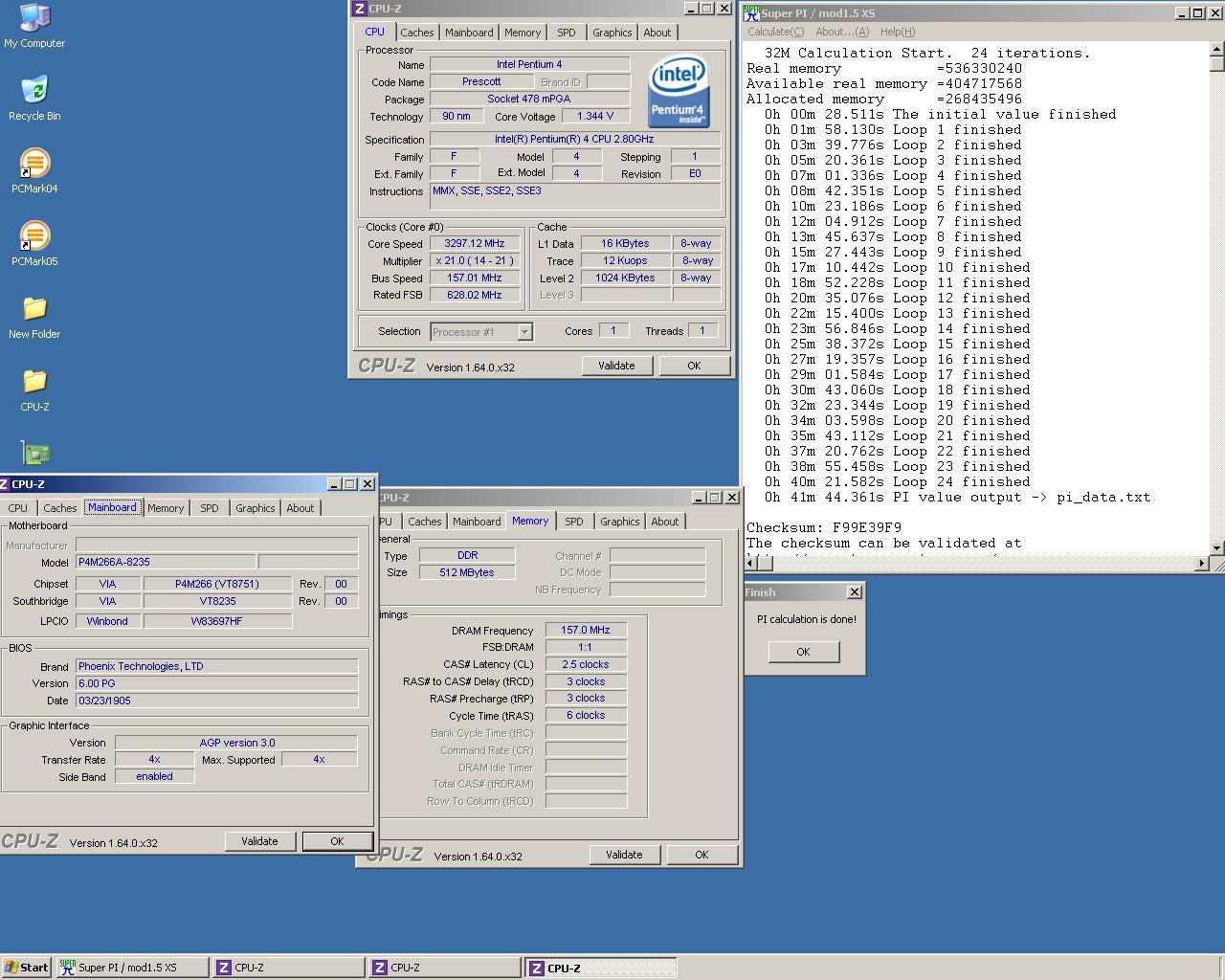
Task: Click CAS# Latency 2.5 clocks value
Action: pos(586,664)
